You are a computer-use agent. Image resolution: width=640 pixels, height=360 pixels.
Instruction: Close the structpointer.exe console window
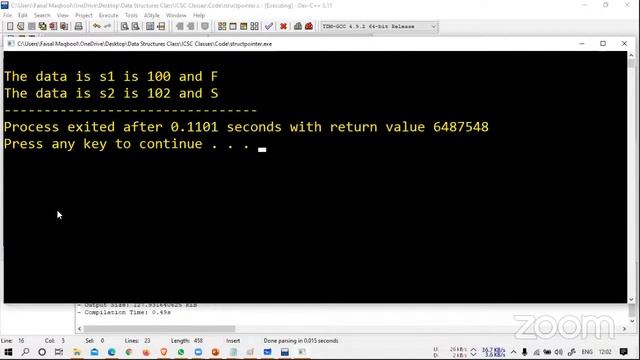(x=624, y=43)
